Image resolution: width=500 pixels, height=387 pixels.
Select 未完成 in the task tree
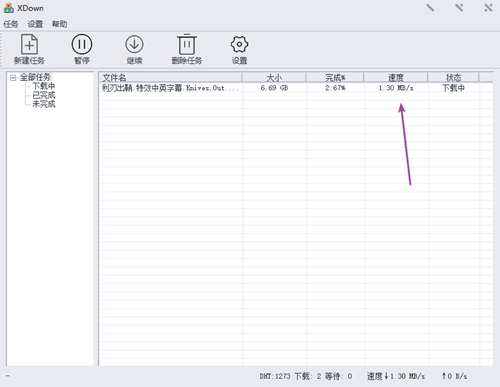point(44,104)
